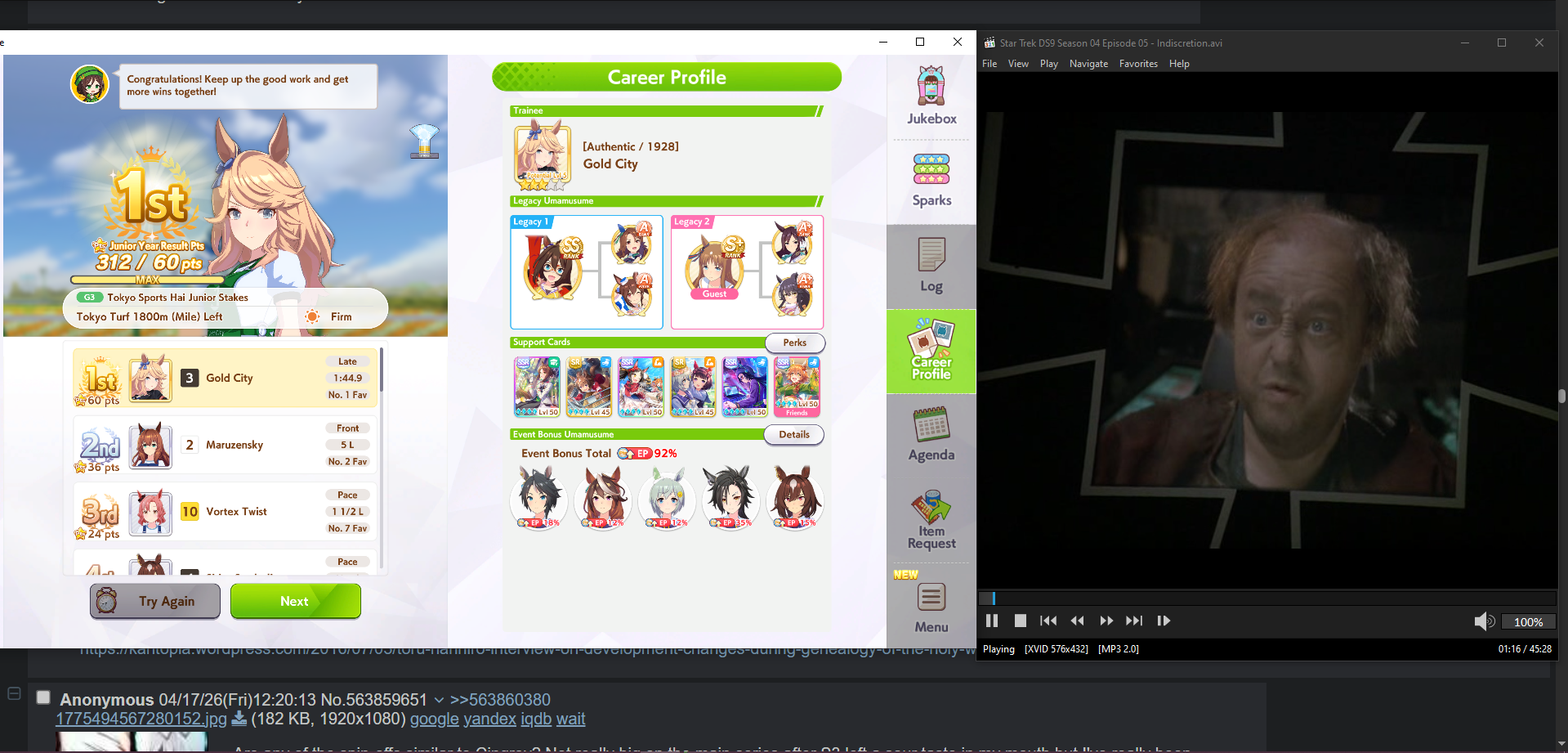Open Event Bonus Umamusume Details
1568x753 pixels.
[794, 435]
